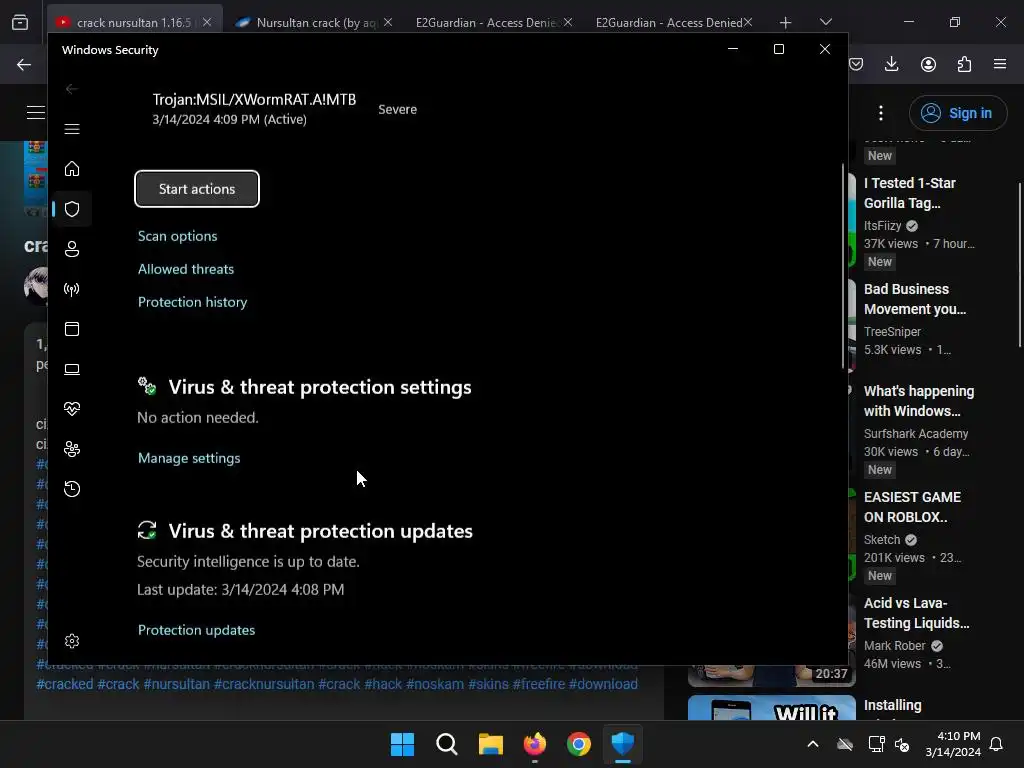Open I Tested 1-Star Gorilla Tag video
Screen dimensions: 1024x768
coord(910,193)
